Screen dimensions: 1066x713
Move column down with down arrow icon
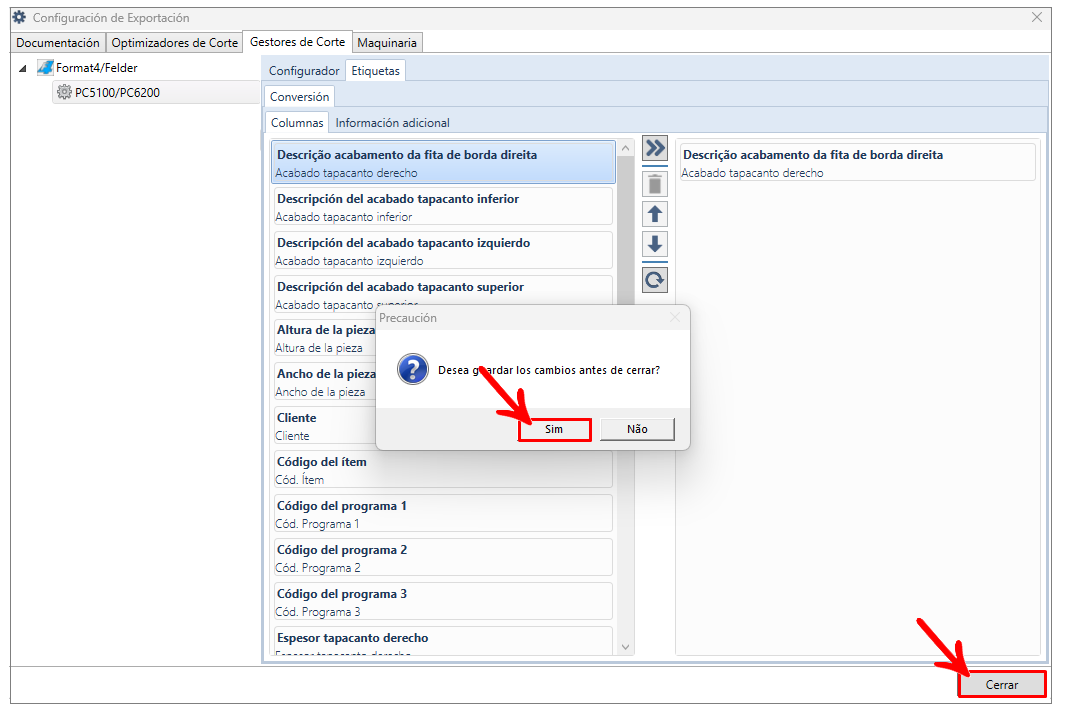click(655, 244)
